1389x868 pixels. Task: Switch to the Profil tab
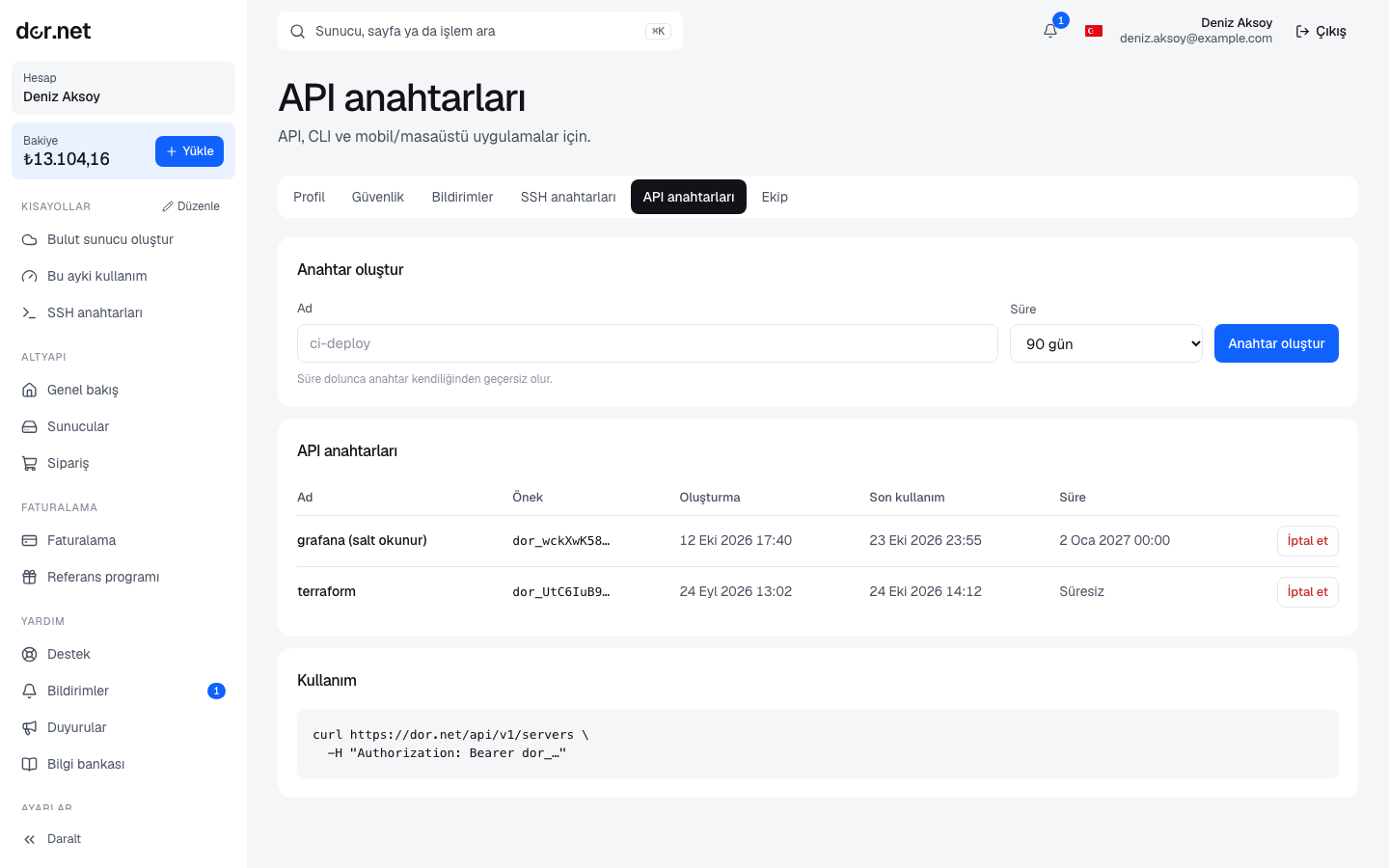(309, 197)
